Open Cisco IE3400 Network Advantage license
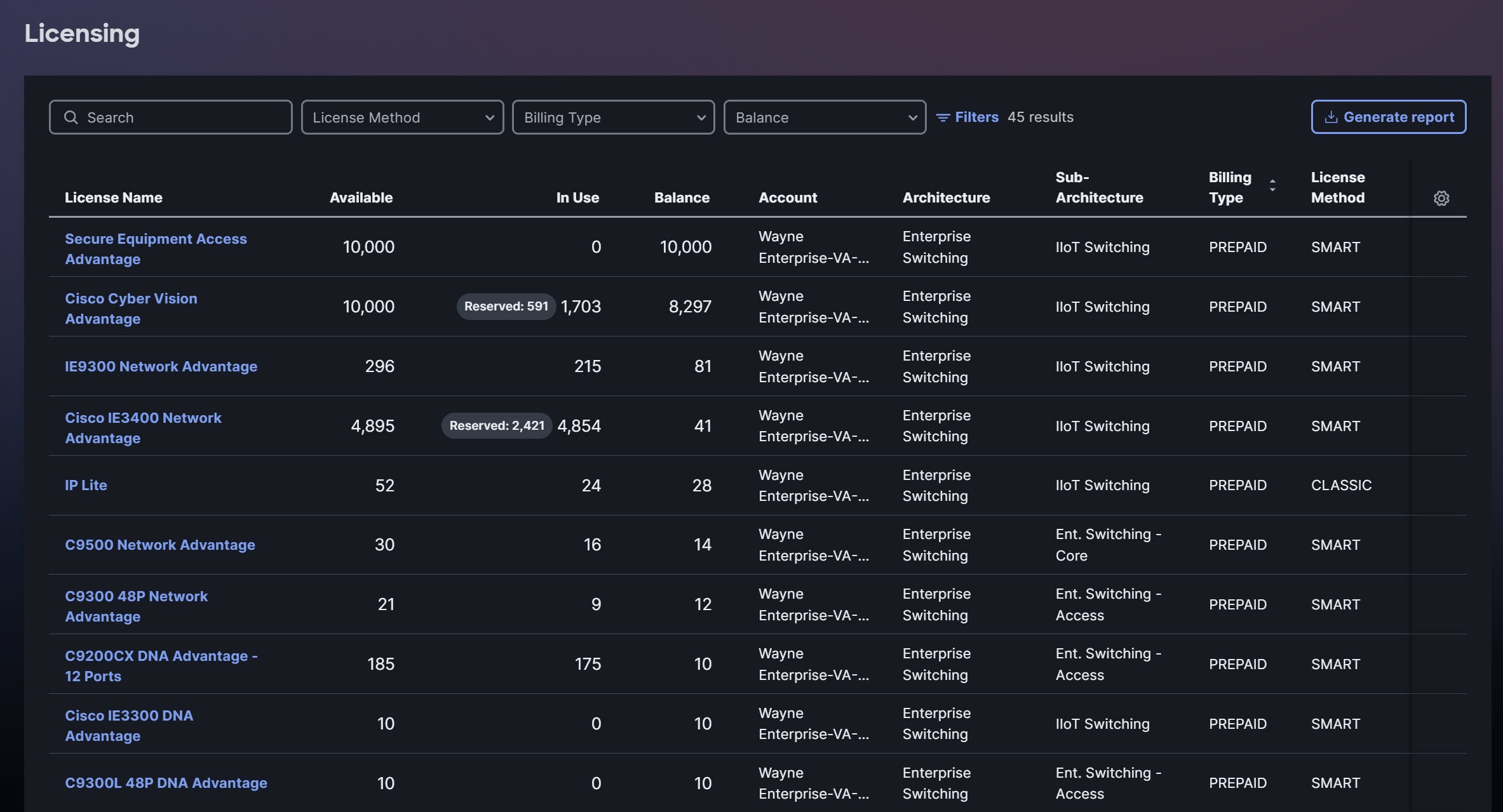 (143, 428)
